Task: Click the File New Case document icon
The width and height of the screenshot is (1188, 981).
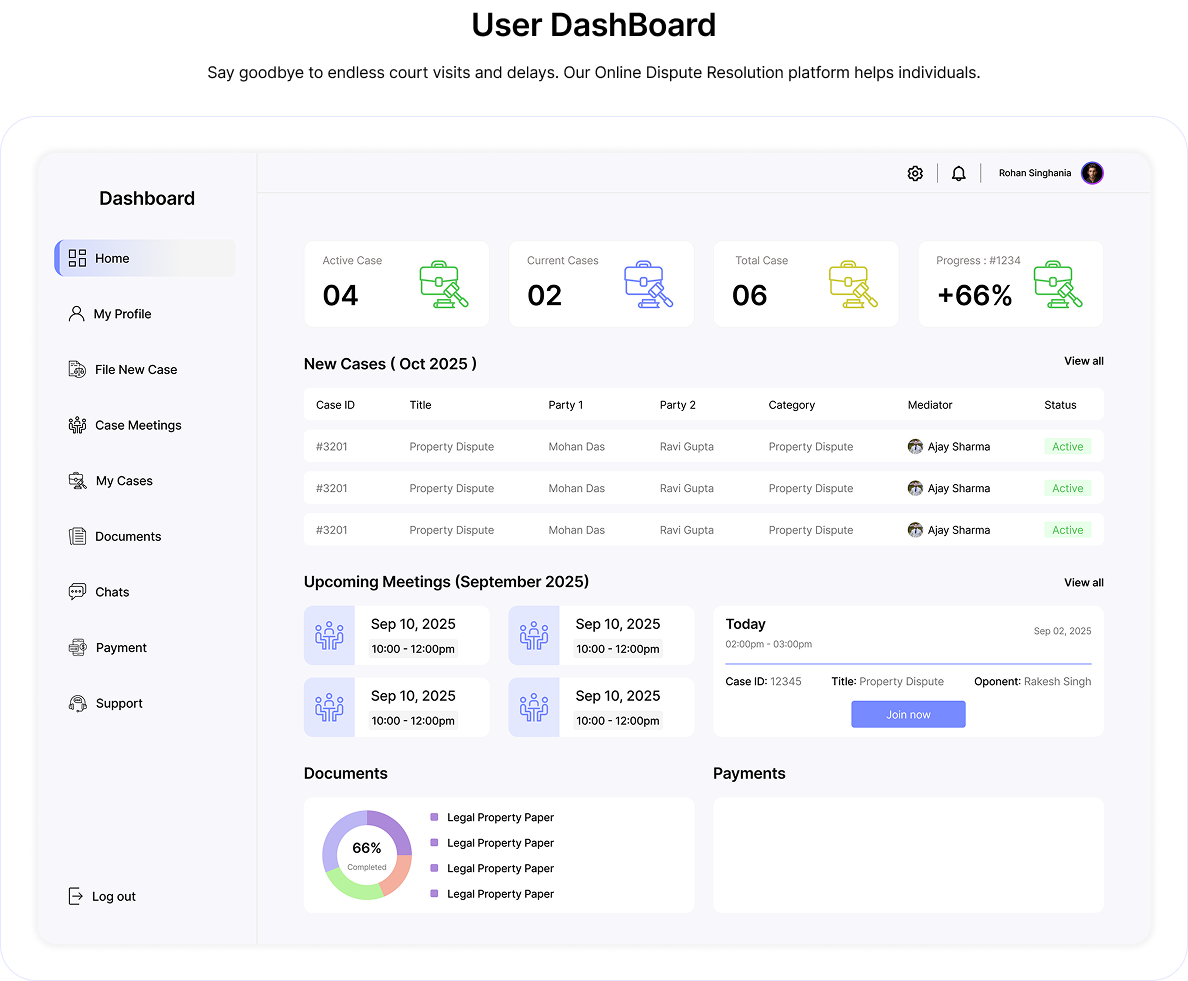Action: pyautogui.click(x=77, y=369)
